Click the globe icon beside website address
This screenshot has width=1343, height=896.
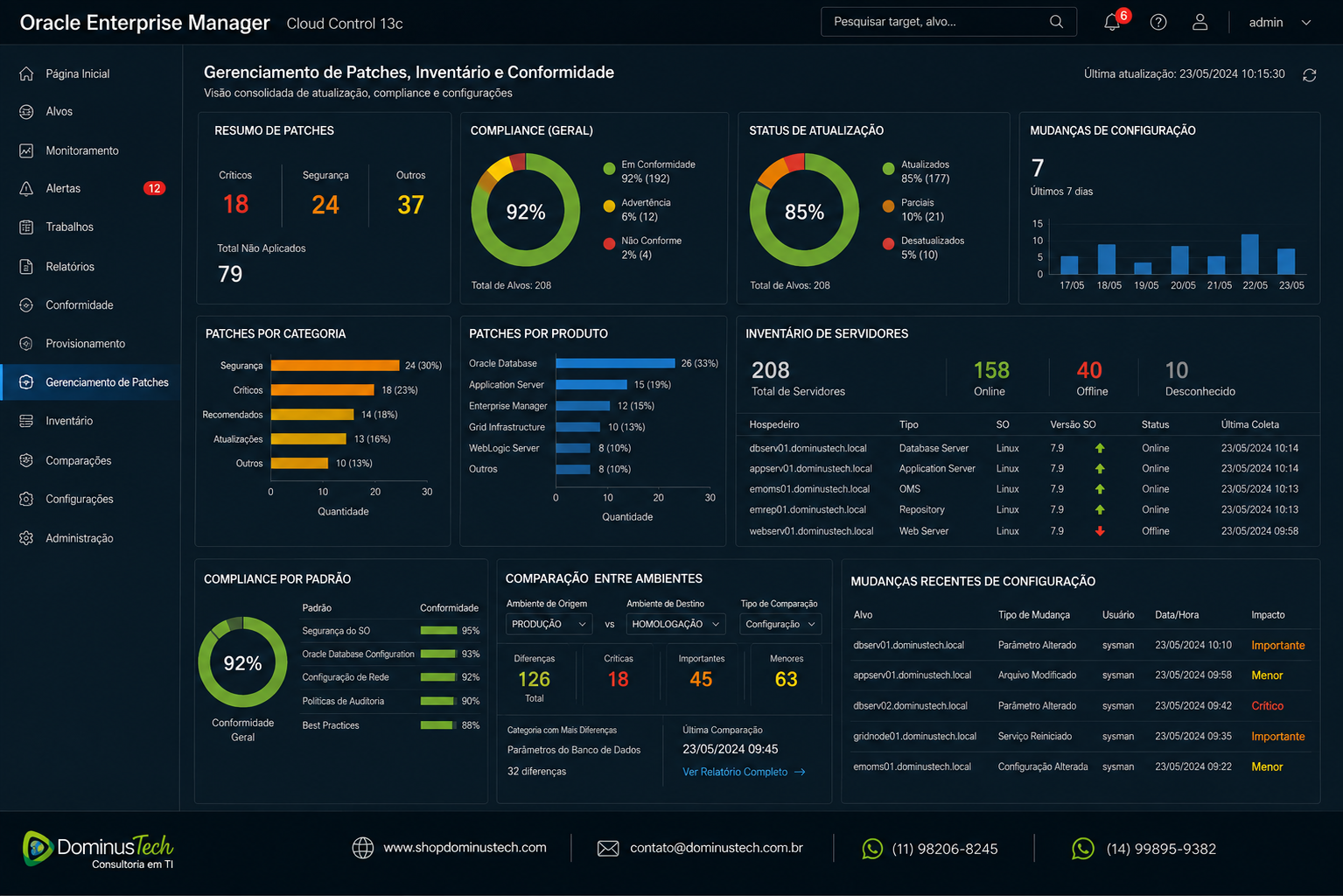pyautogui.click(x=362, y=848)
